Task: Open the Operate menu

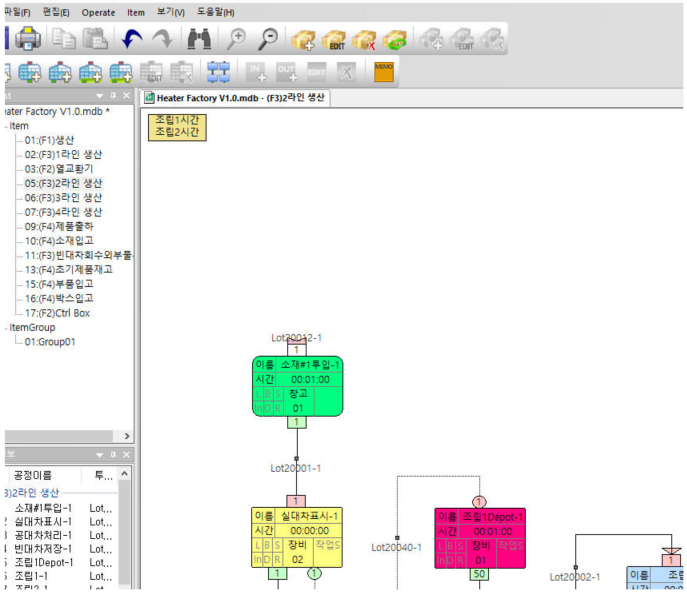Action: click(98, 12)
